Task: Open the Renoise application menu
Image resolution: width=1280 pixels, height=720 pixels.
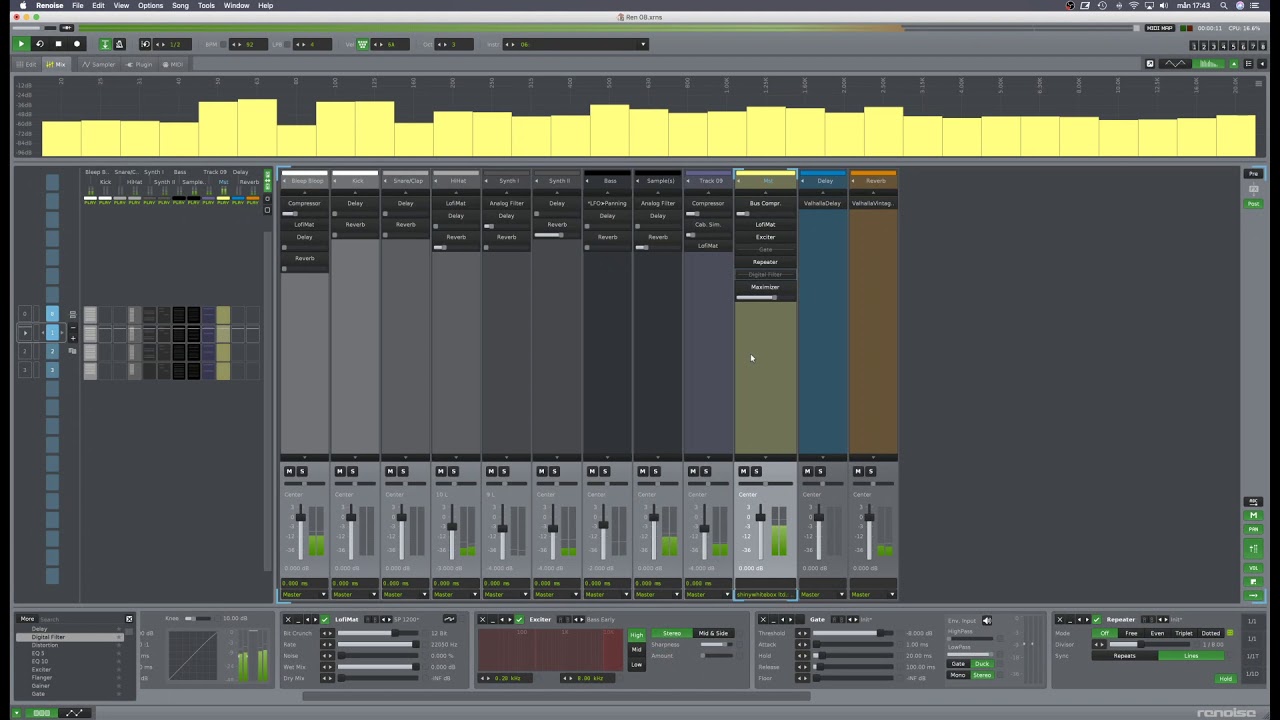Action: (49, 5)
